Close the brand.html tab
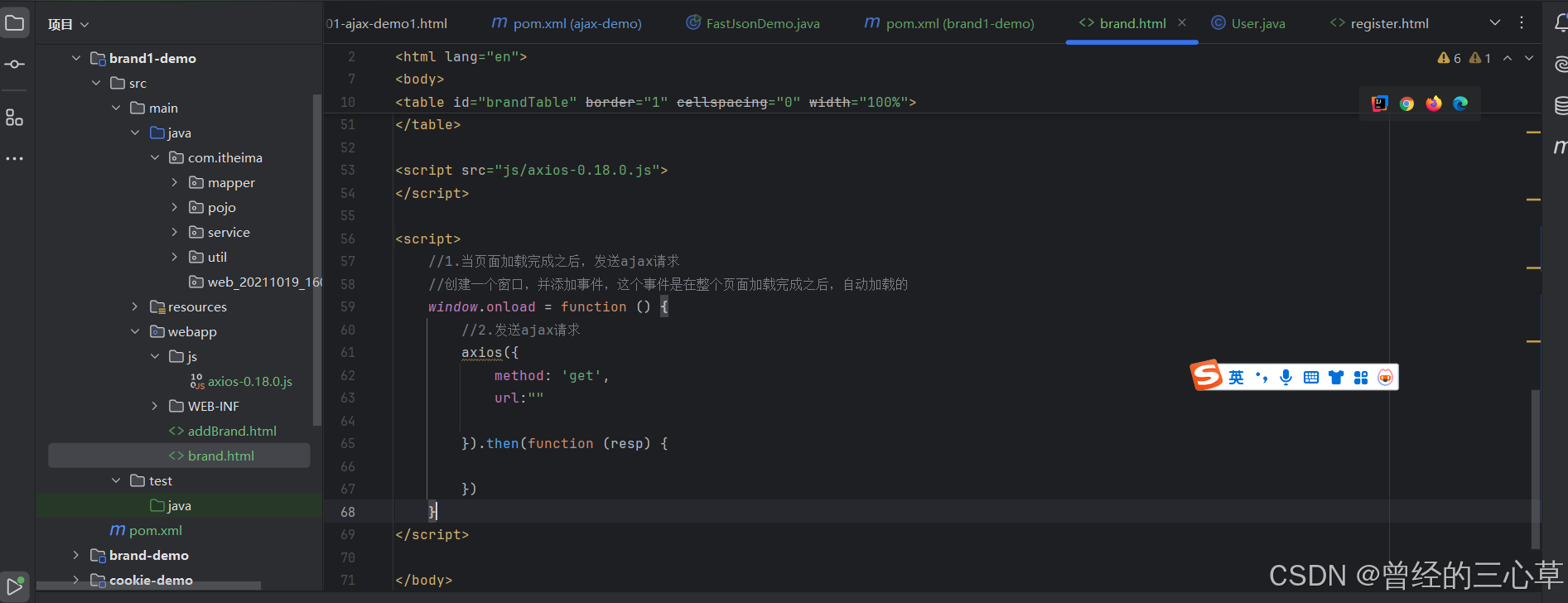The height and width of the screenshot is (603, 1568). 1182,22
